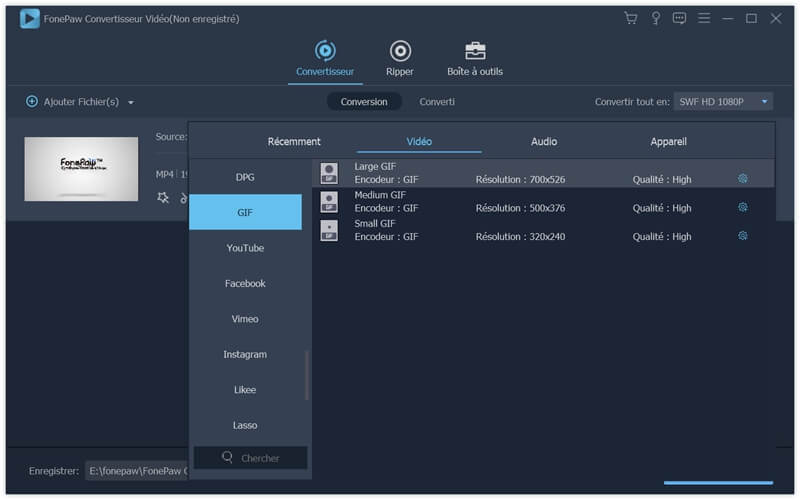800x500 pixels.
Task: Choose Facebook in the format list
Action: (245, 283)
